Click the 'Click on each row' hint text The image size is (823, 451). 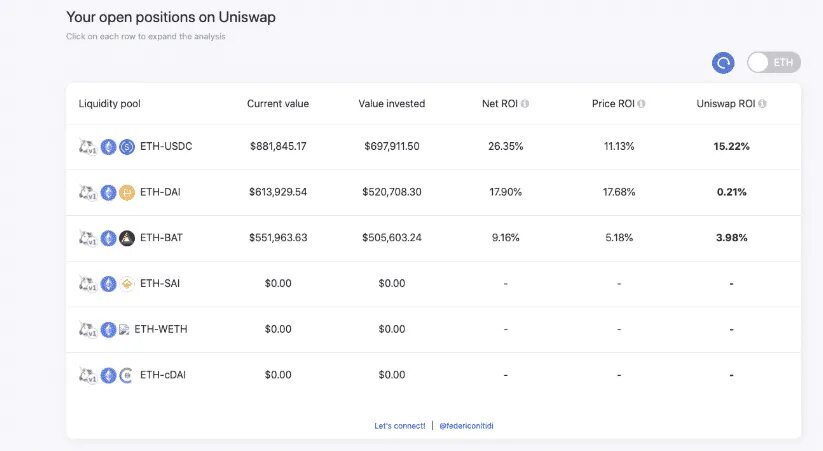point(145,36)
